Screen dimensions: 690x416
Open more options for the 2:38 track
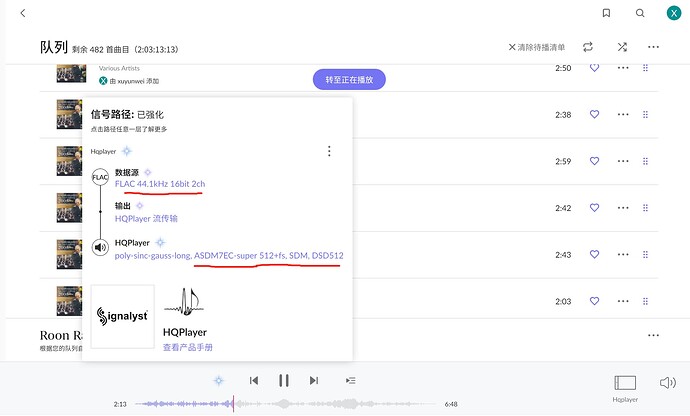[623, 114]
